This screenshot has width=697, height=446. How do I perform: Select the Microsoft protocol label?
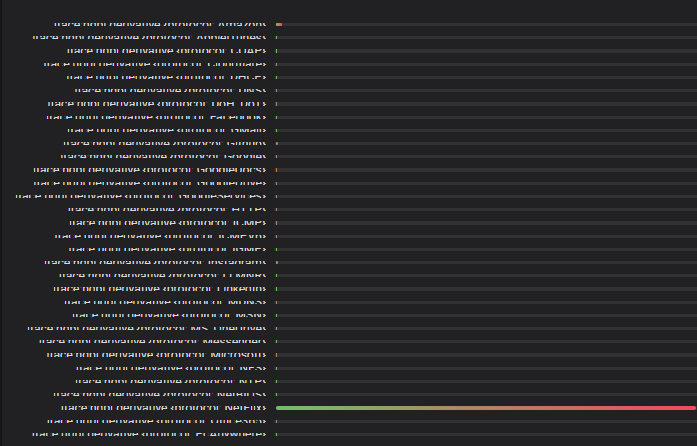(156, 355)
